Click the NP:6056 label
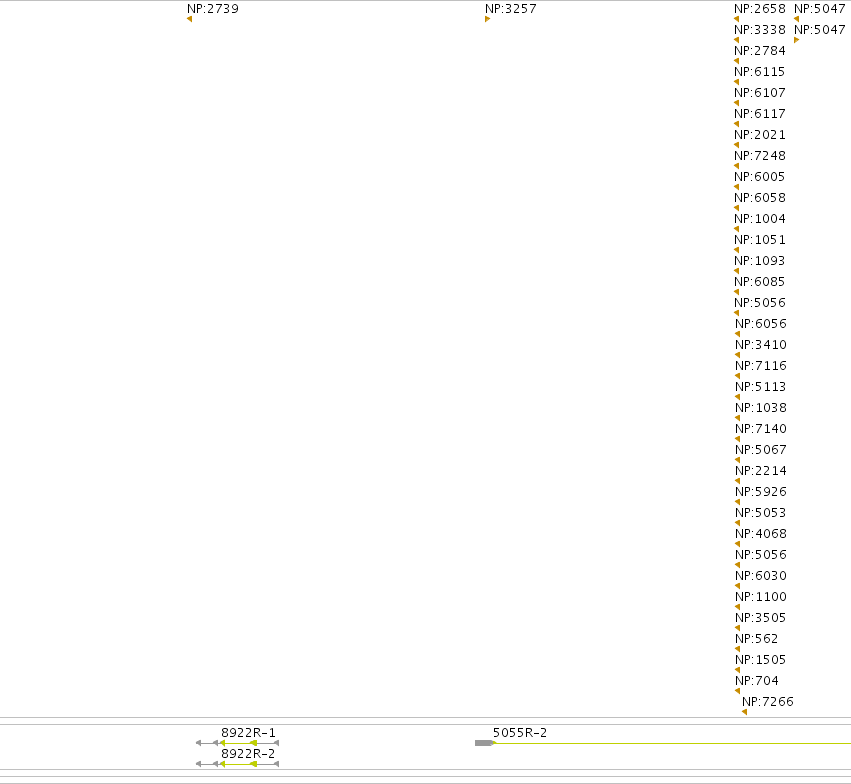Viewport: 851px width, 784px height. coord(761,324)
